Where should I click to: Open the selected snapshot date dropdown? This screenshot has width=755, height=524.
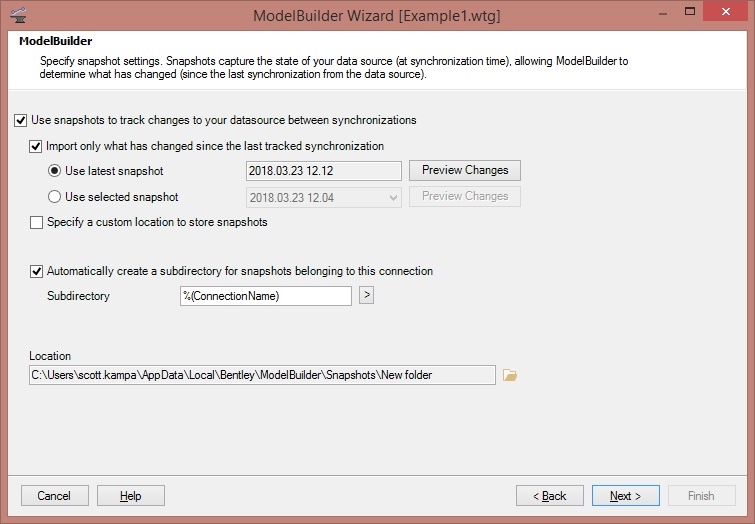coord(324,197)
